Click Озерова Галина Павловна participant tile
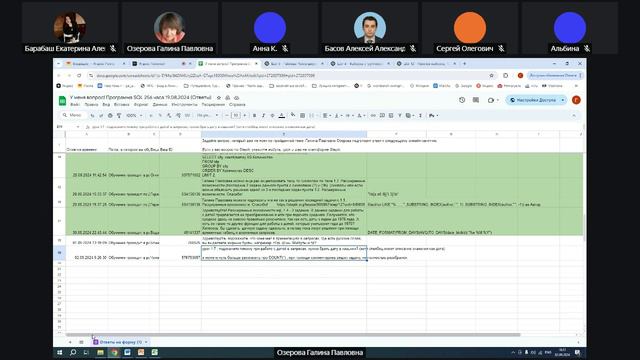The width and height of the screenshot is (640, 360). point(170,29)
